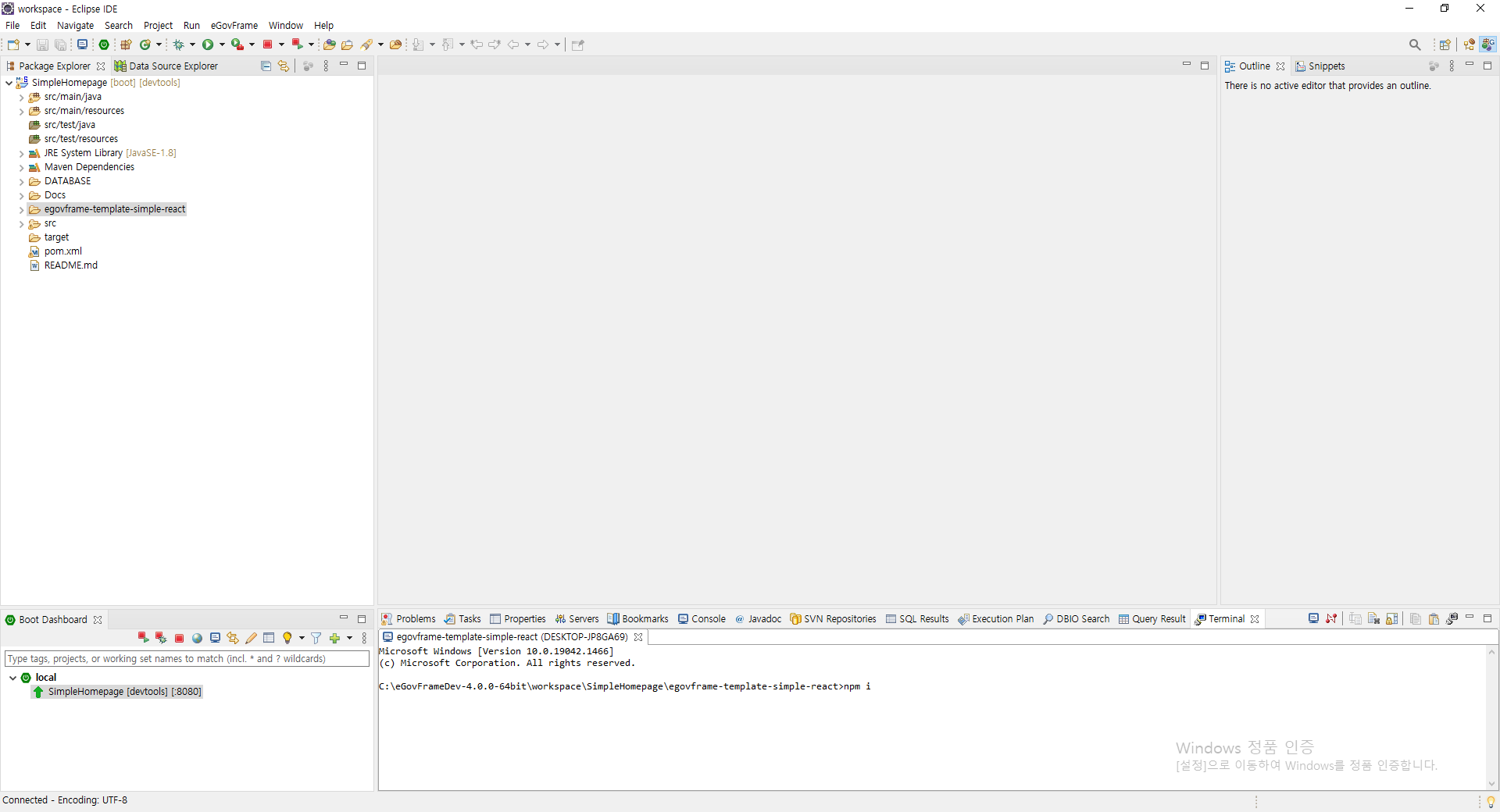The height and width of the screenshot is (812, 1500).
Task: Toggle Scroll Lock in Terminal toolbar
Action: tap(1391, 619)
